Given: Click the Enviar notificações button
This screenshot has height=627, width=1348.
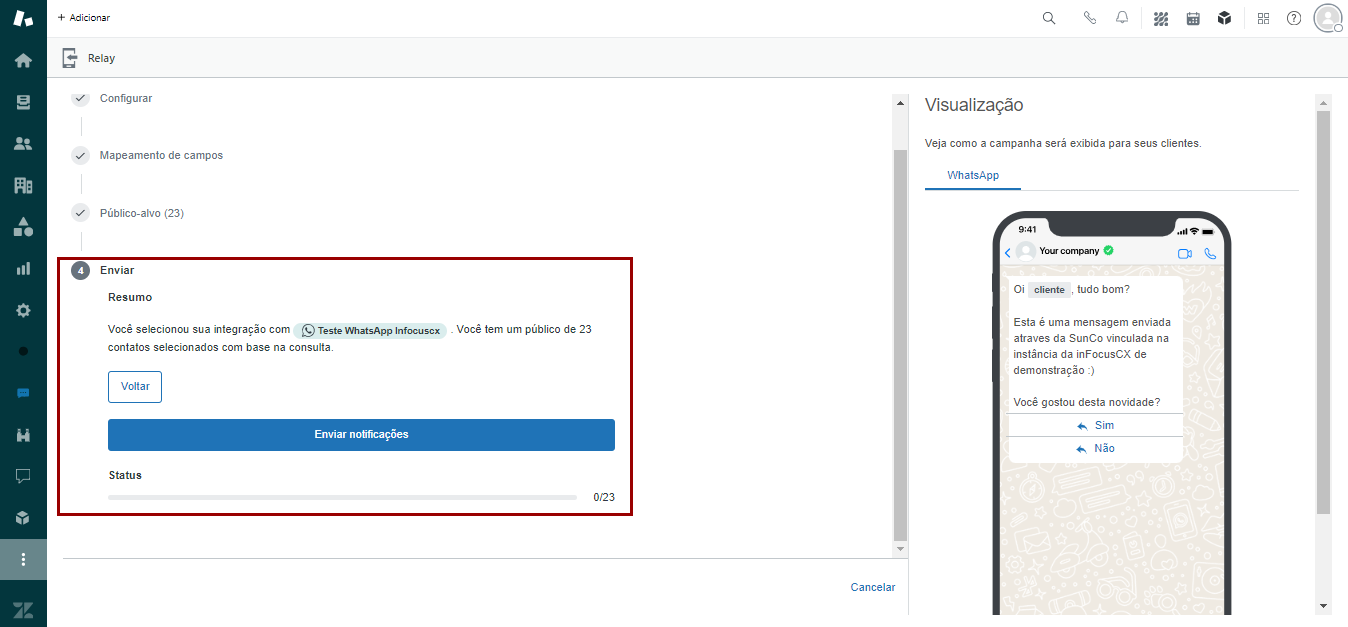Looking at the screenshot, I should [361, 435].
